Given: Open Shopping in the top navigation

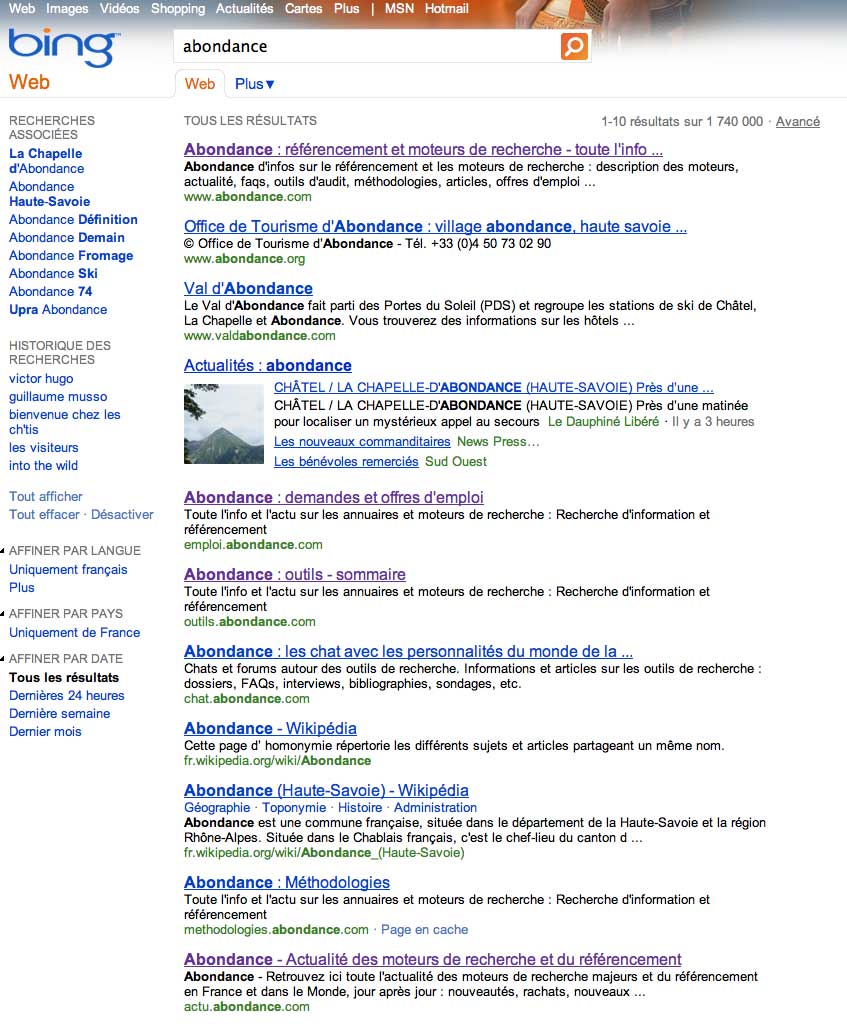Looking at the screenshot, I should point(178,9).
